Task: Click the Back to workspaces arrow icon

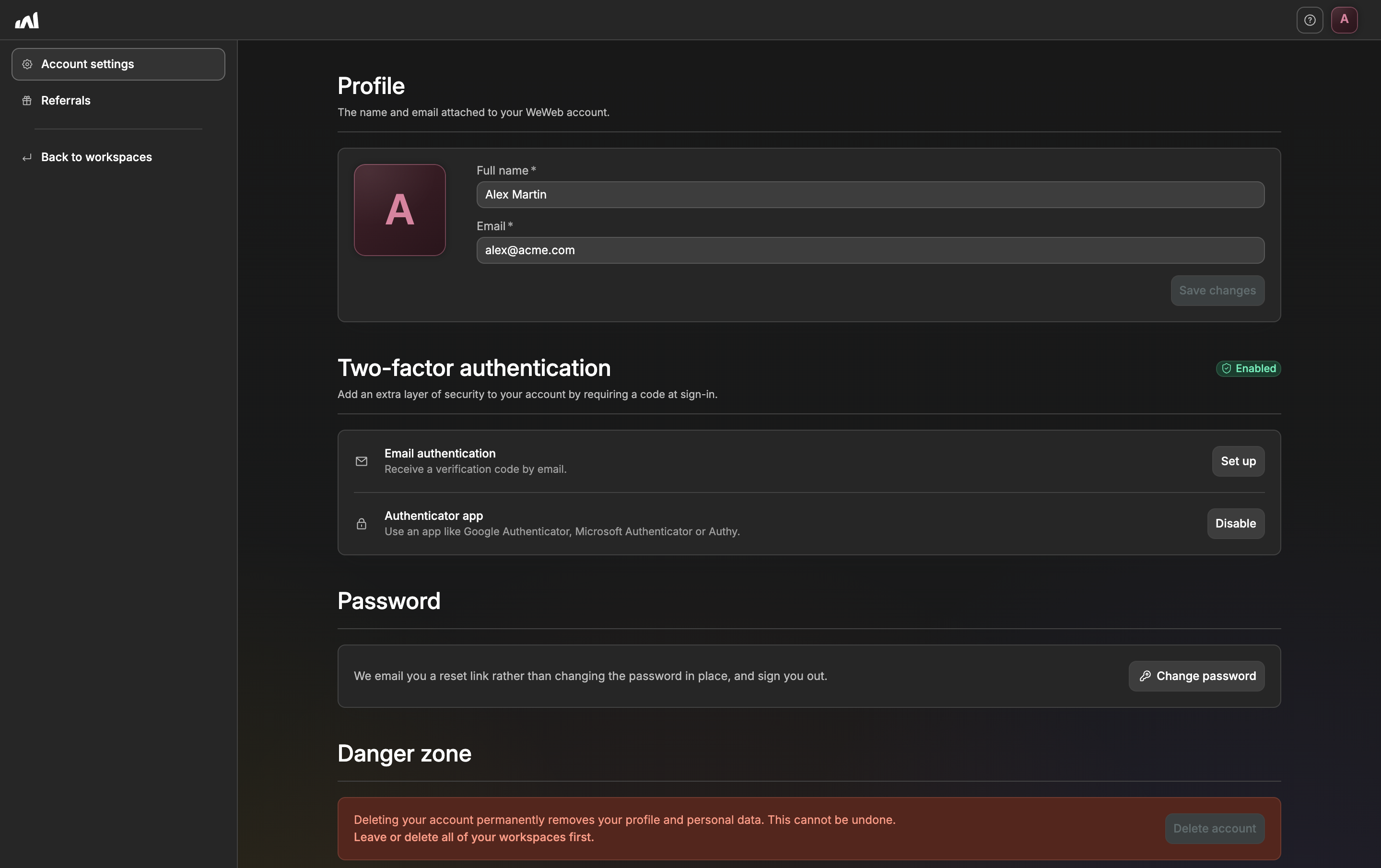Action: (x=27, y=157)
